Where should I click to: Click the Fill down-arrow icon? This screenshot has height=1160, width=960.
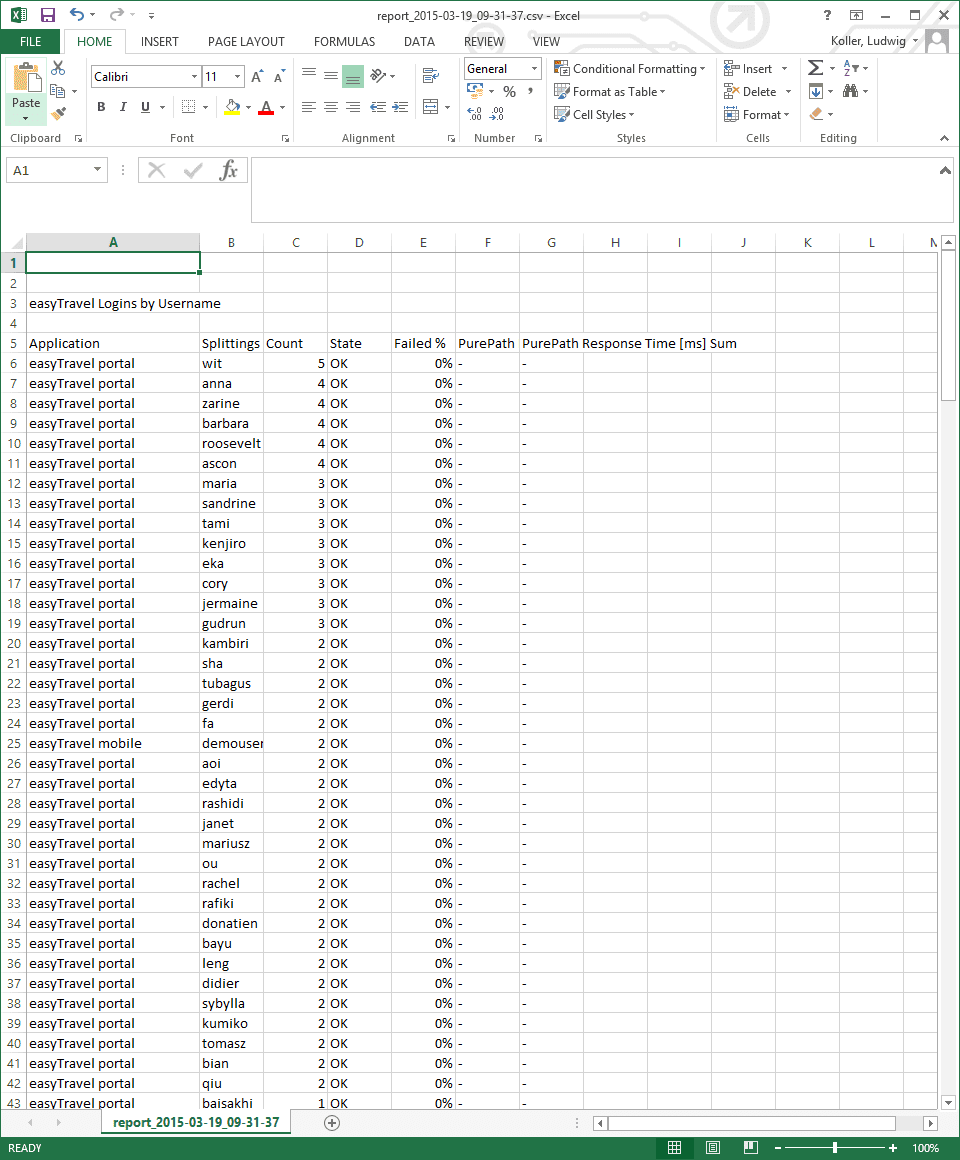point(815,91)
